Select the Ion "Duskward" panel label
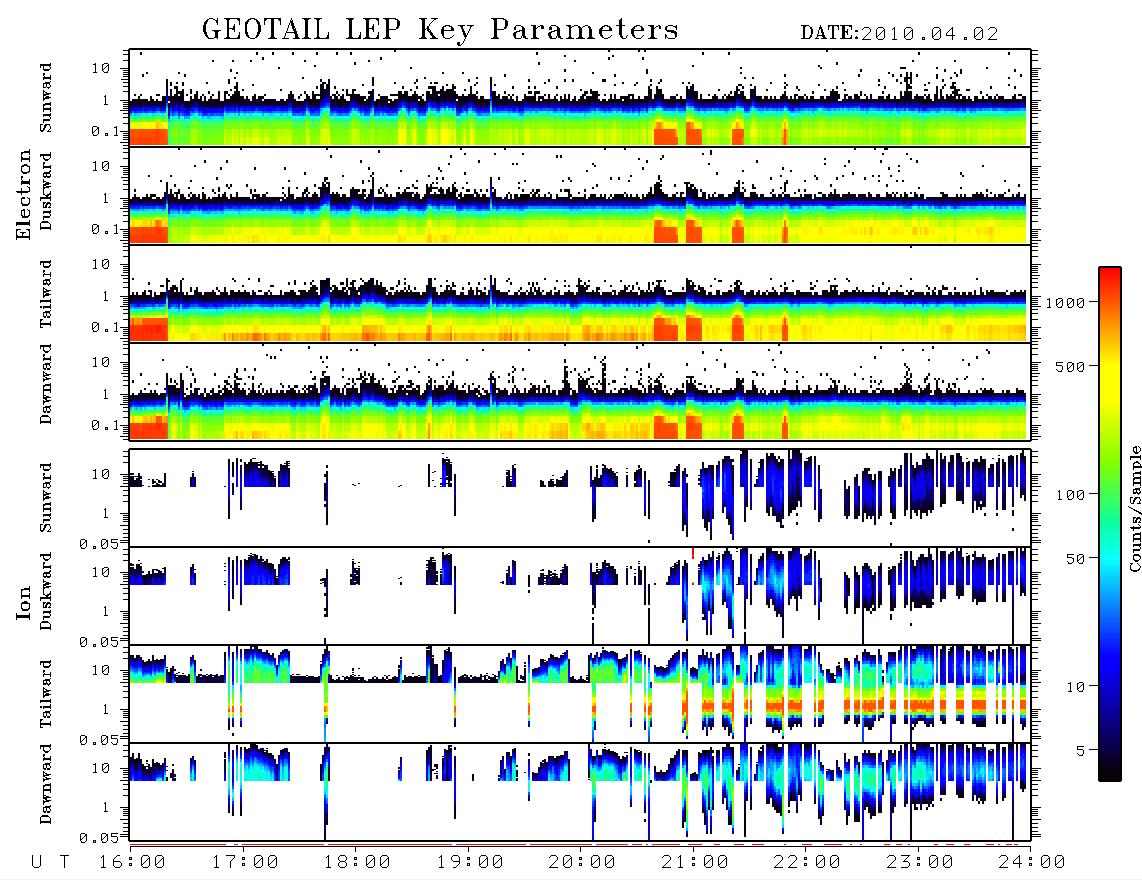The height and width of the screenshot is (880, 1142). coord(46,592)
